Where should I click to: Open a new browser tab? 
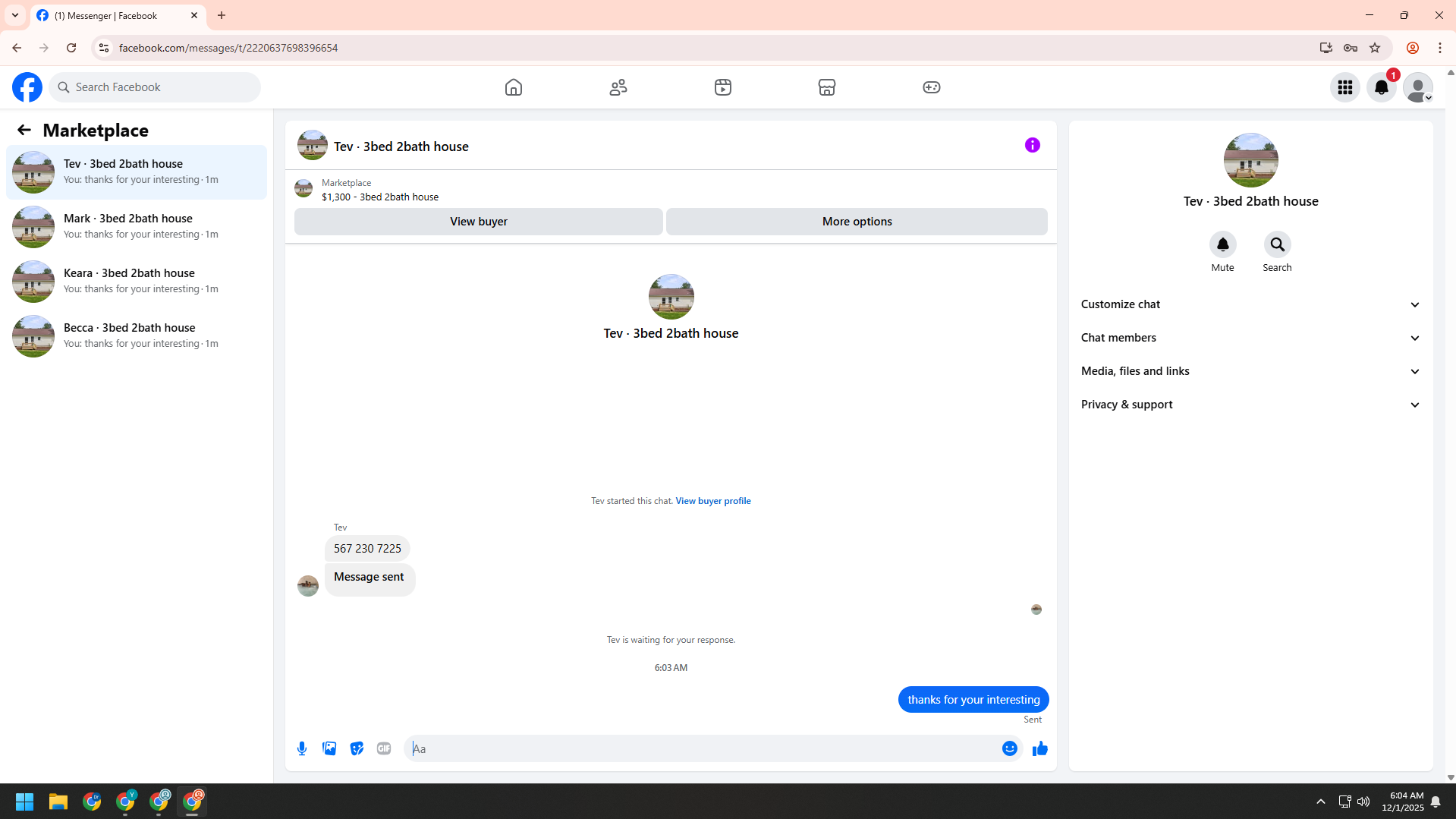pos(222,15)
